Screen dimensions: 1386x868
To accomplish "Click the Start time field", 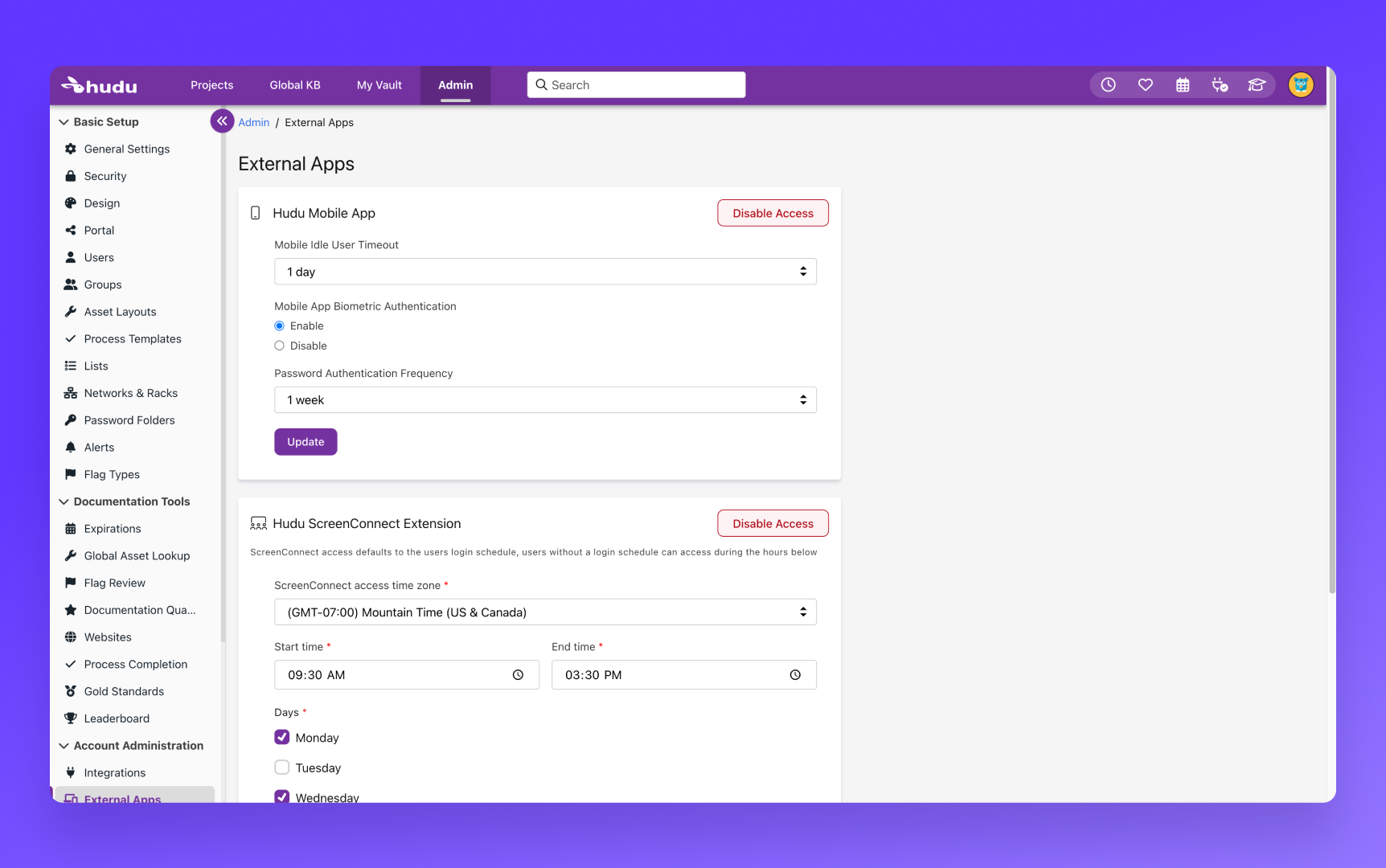I will [x=407, y=675].
